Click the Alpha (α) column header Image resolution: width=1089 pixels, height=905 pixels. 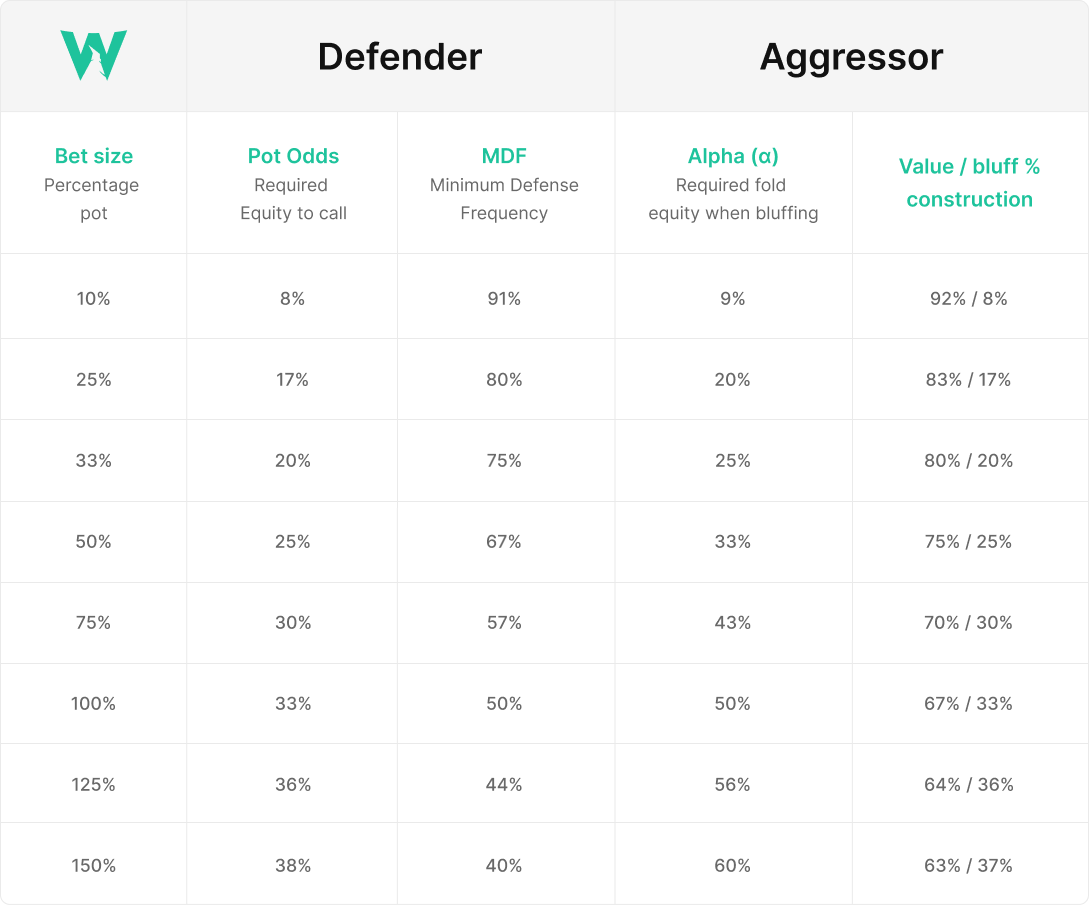[733, 156]
